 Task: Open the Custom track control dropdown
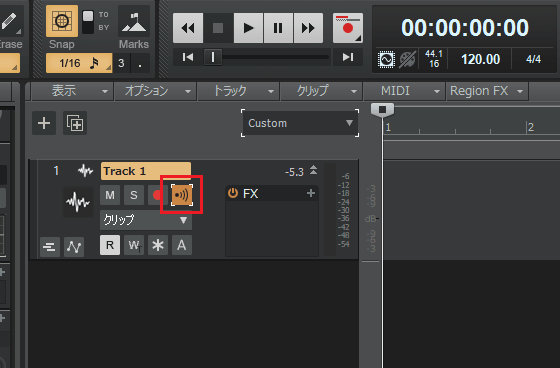click(x=300, y=123)
